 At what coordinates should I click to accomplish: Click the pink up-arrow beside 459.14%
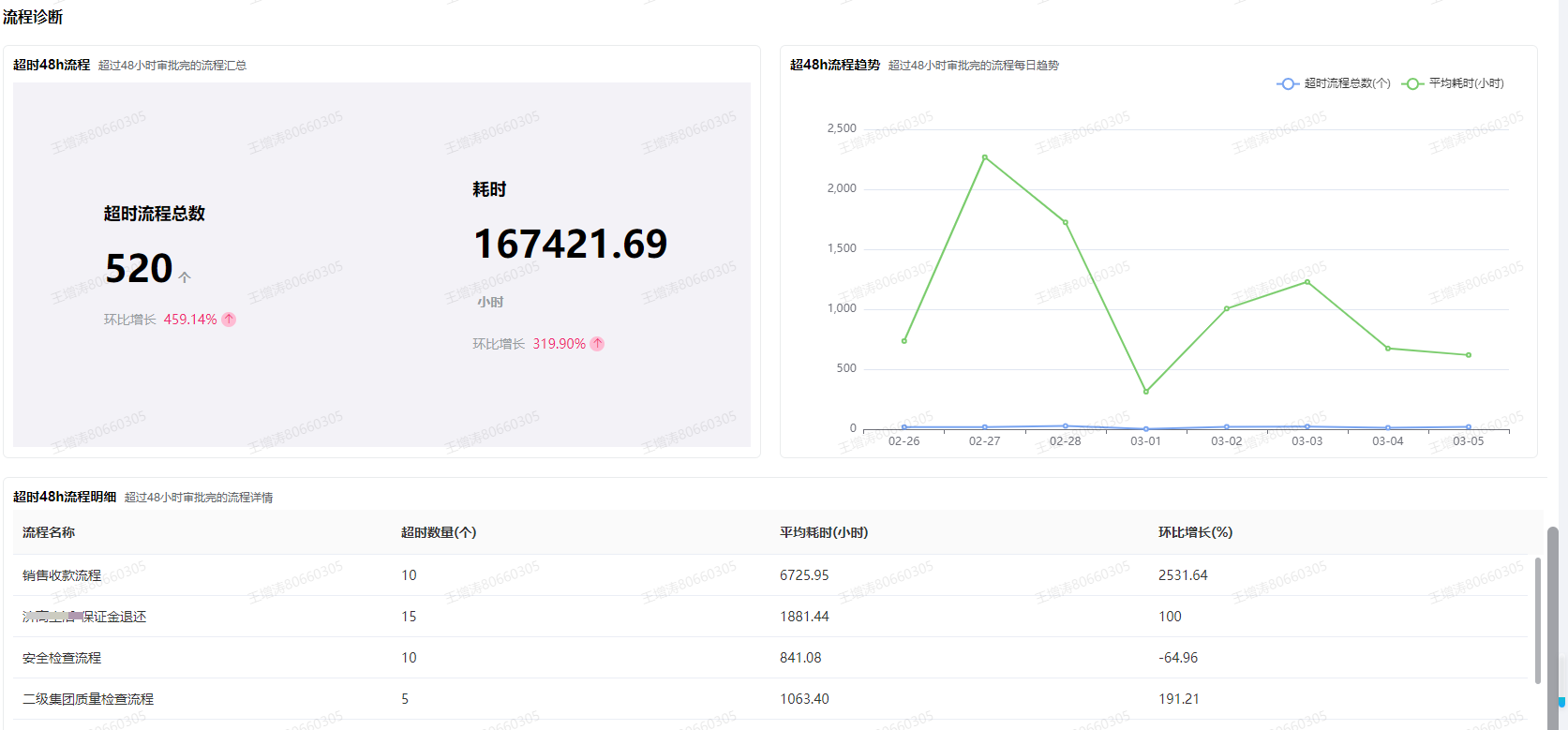point(229,320)
